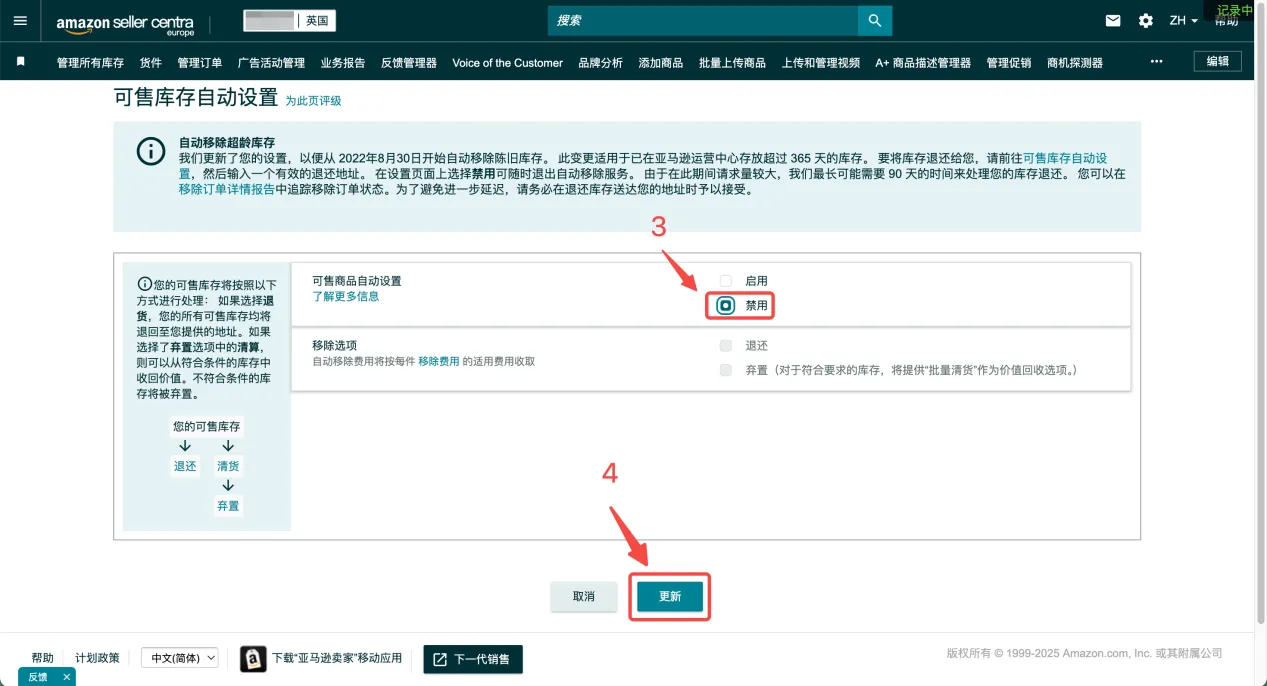Select the 禁用 radio option

coord(726,305)
